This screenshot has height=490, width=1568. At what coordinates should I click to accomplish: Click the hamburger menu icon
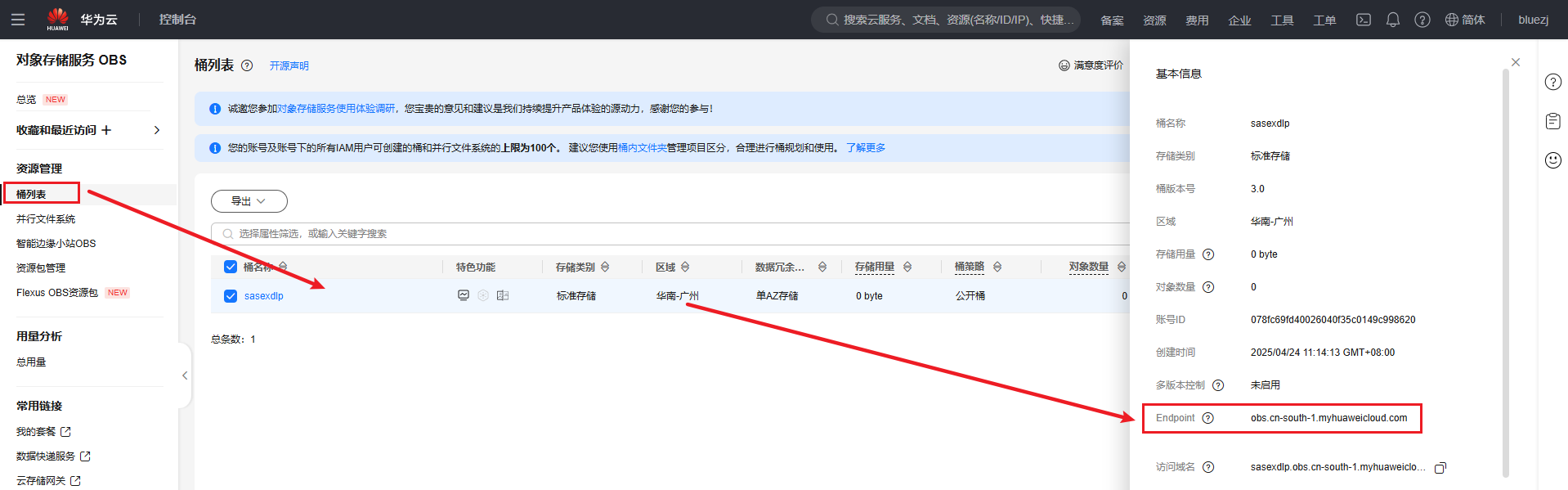[18, 20]
